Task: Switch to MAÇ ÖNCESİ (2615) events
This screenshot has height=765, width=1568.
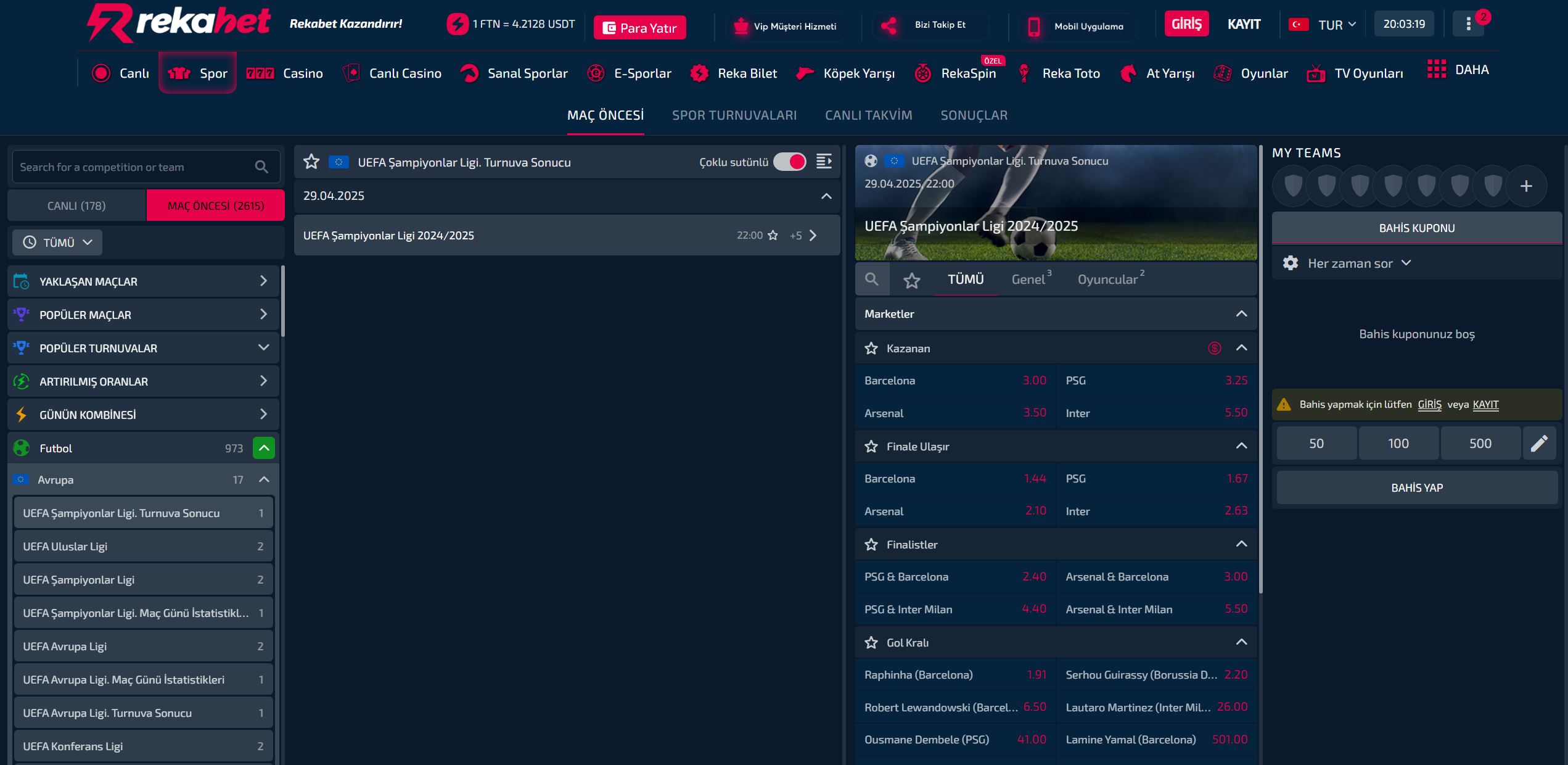Action: coord(216,205)
